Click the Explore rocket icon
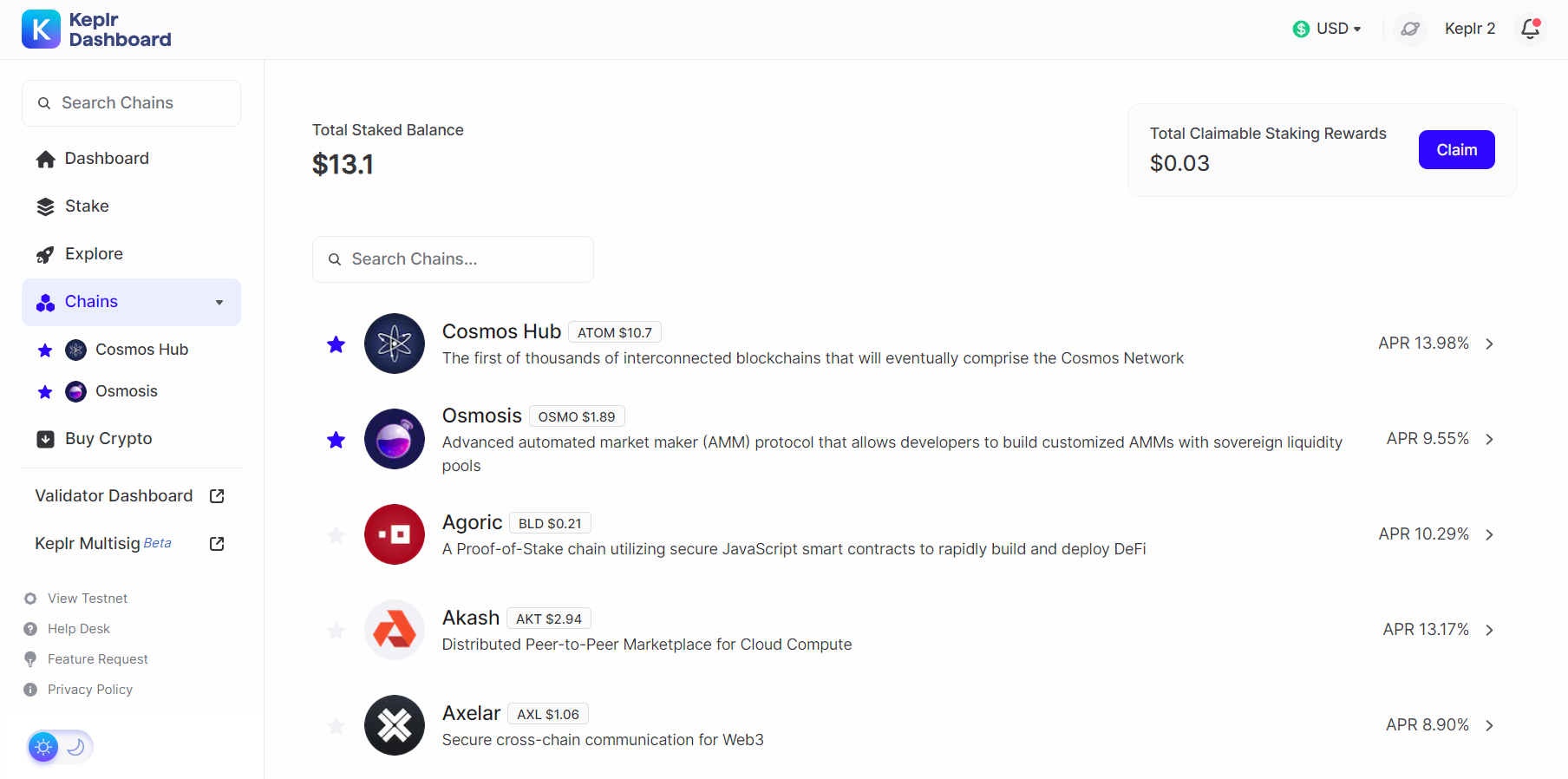The width and height of the screenshot is (1568, 779). pos(45,254)
